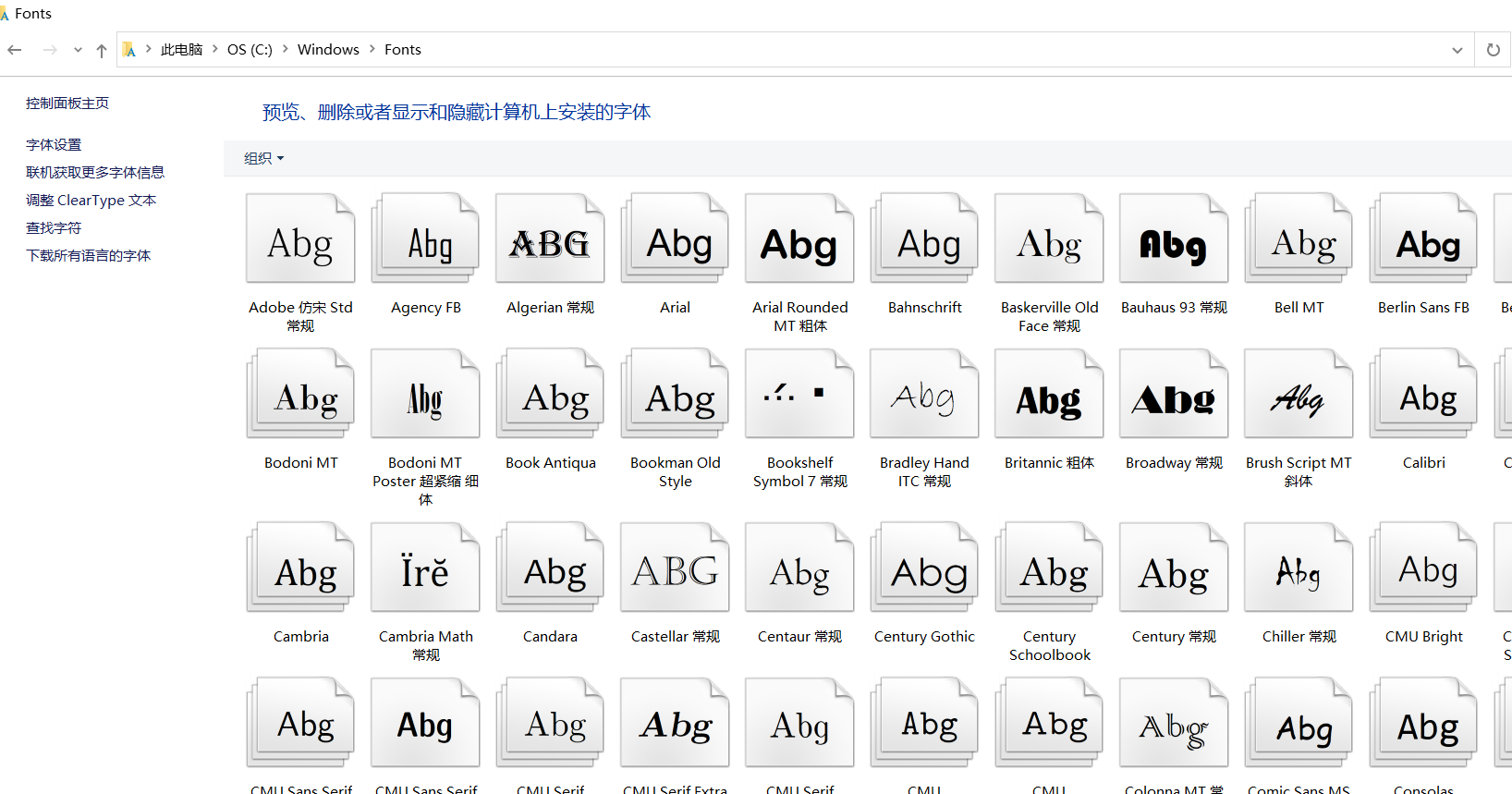
Task: Open the Arial font family icon
Action: (x=675, y=238)
